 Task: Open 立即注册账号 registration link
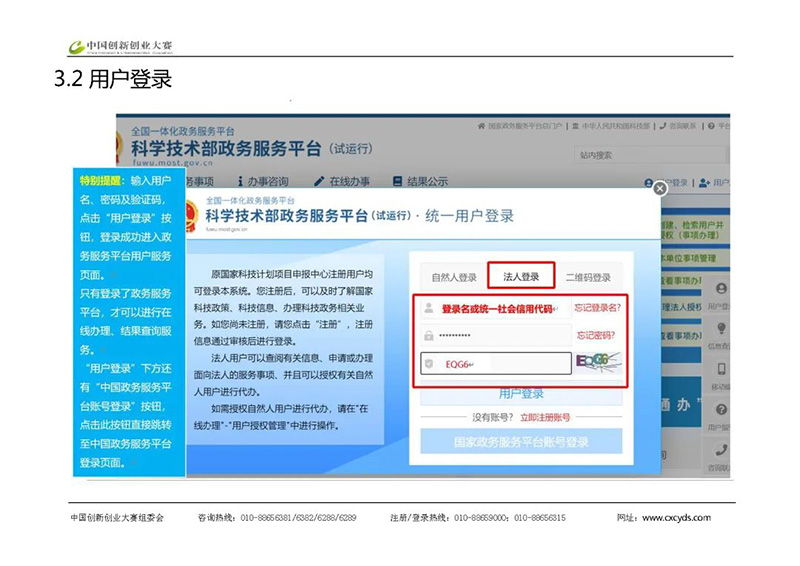click(x=545, y=417)
